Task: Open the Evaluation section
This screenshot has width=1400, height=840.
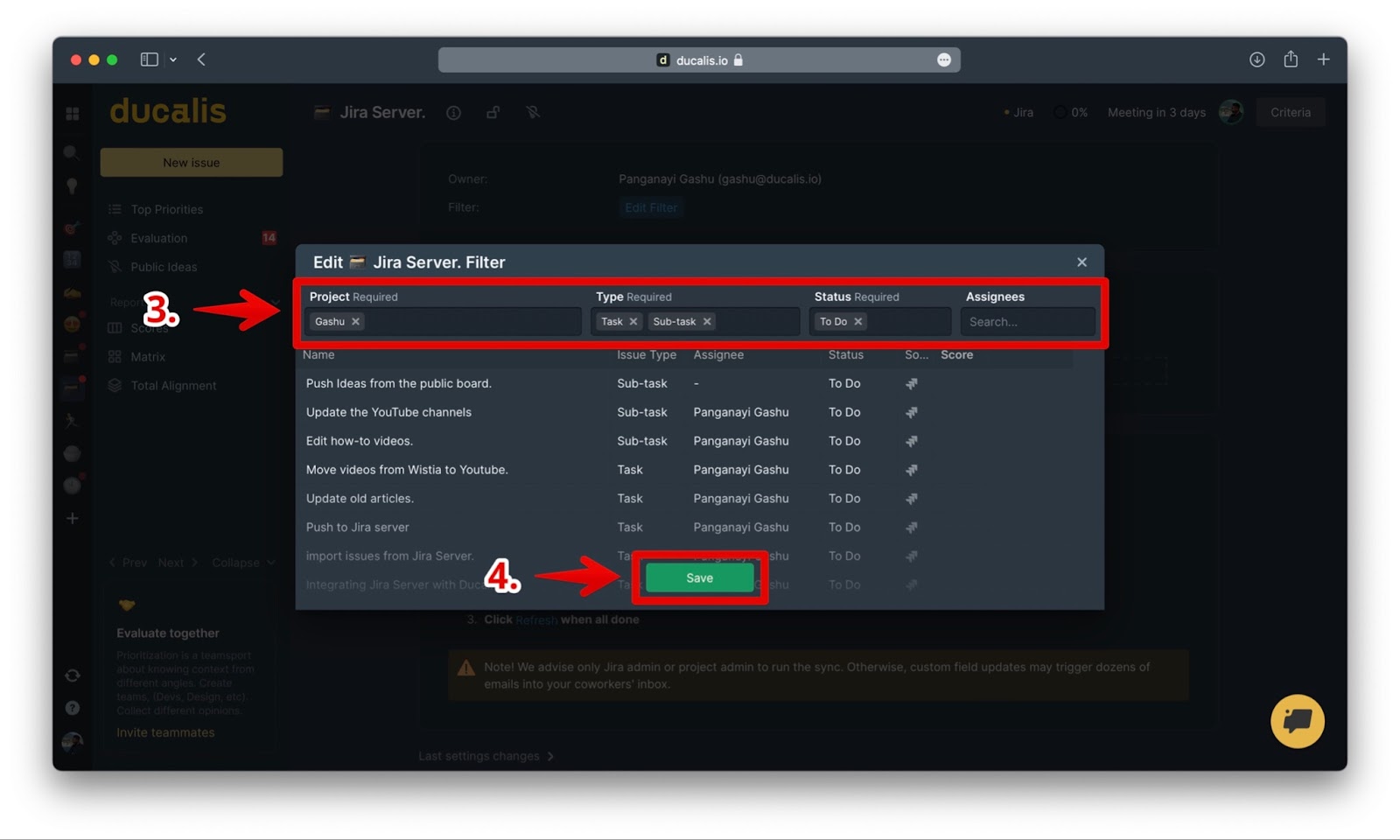Action: point(158,238)
